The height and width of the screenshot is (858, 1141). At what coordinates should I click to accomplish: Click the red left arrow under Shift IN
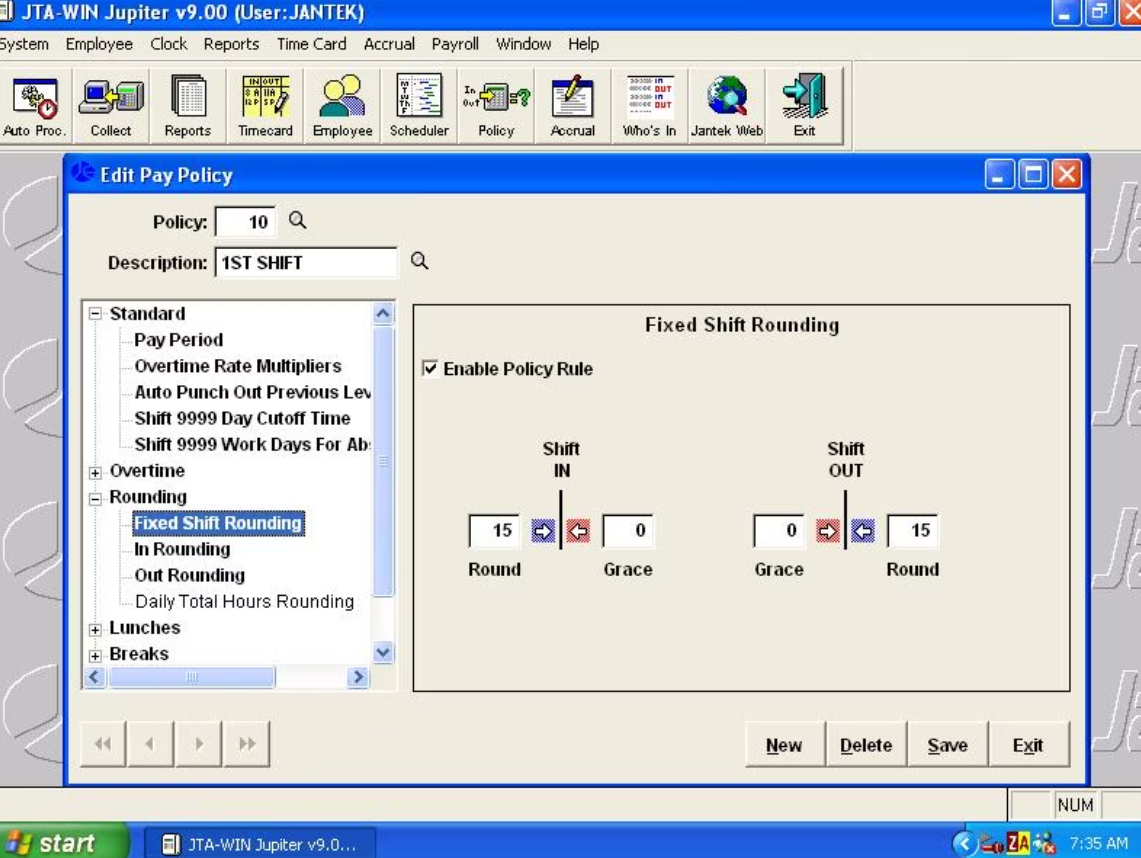click(x=579, y=531)
